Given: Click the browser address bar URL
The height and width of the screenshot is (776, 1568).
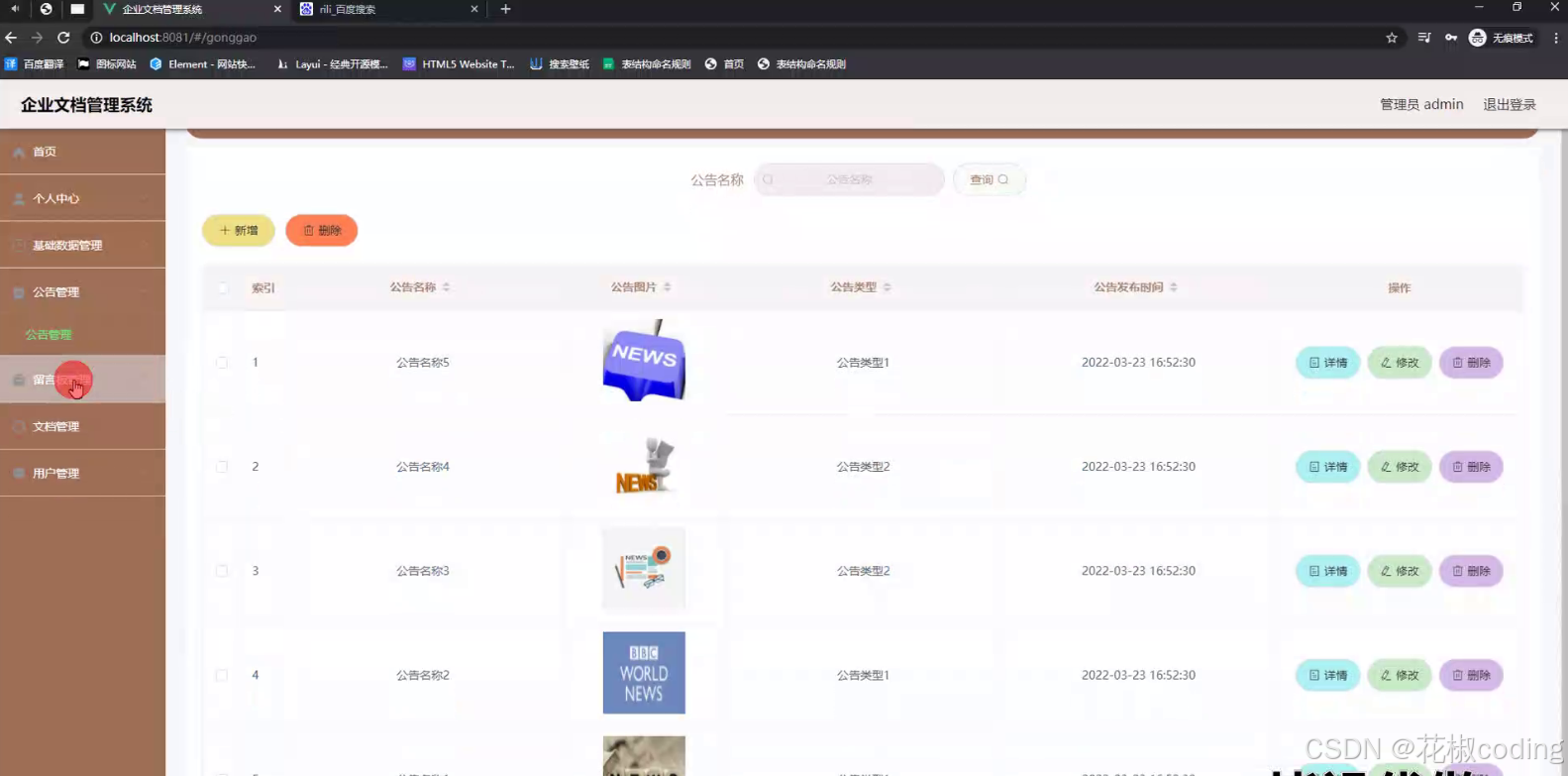Looking at the screenshot, I should coord(182,38).
